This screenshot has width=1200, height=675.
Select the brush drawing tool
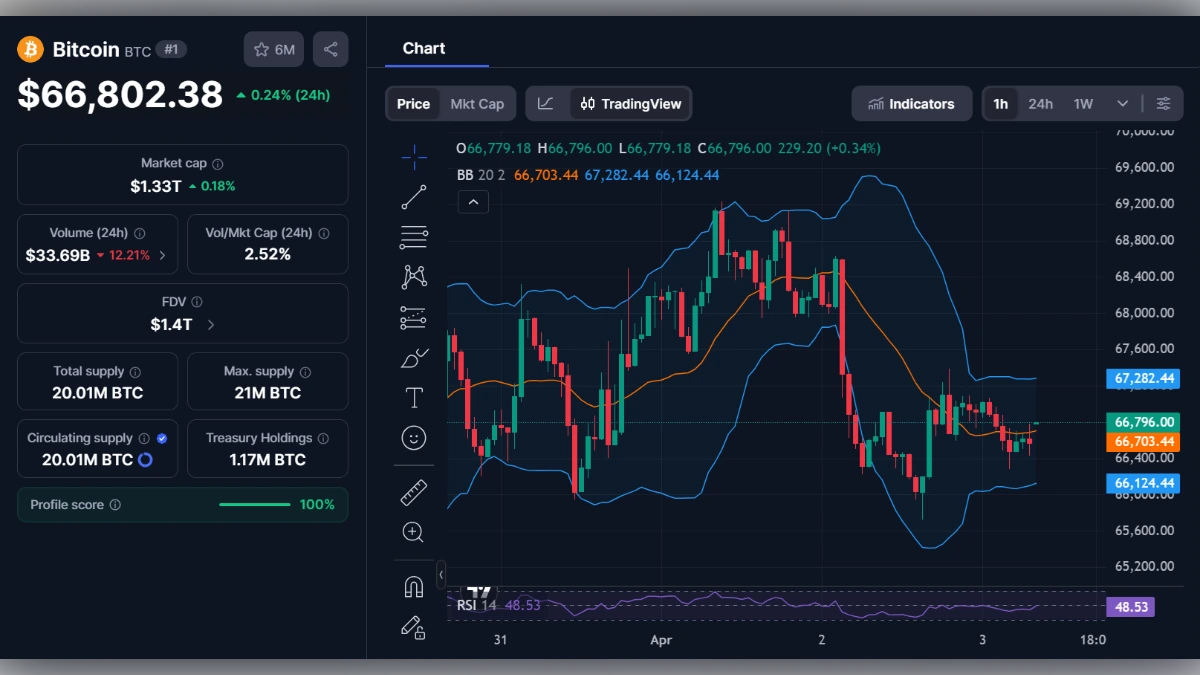(x=414, y=357)
